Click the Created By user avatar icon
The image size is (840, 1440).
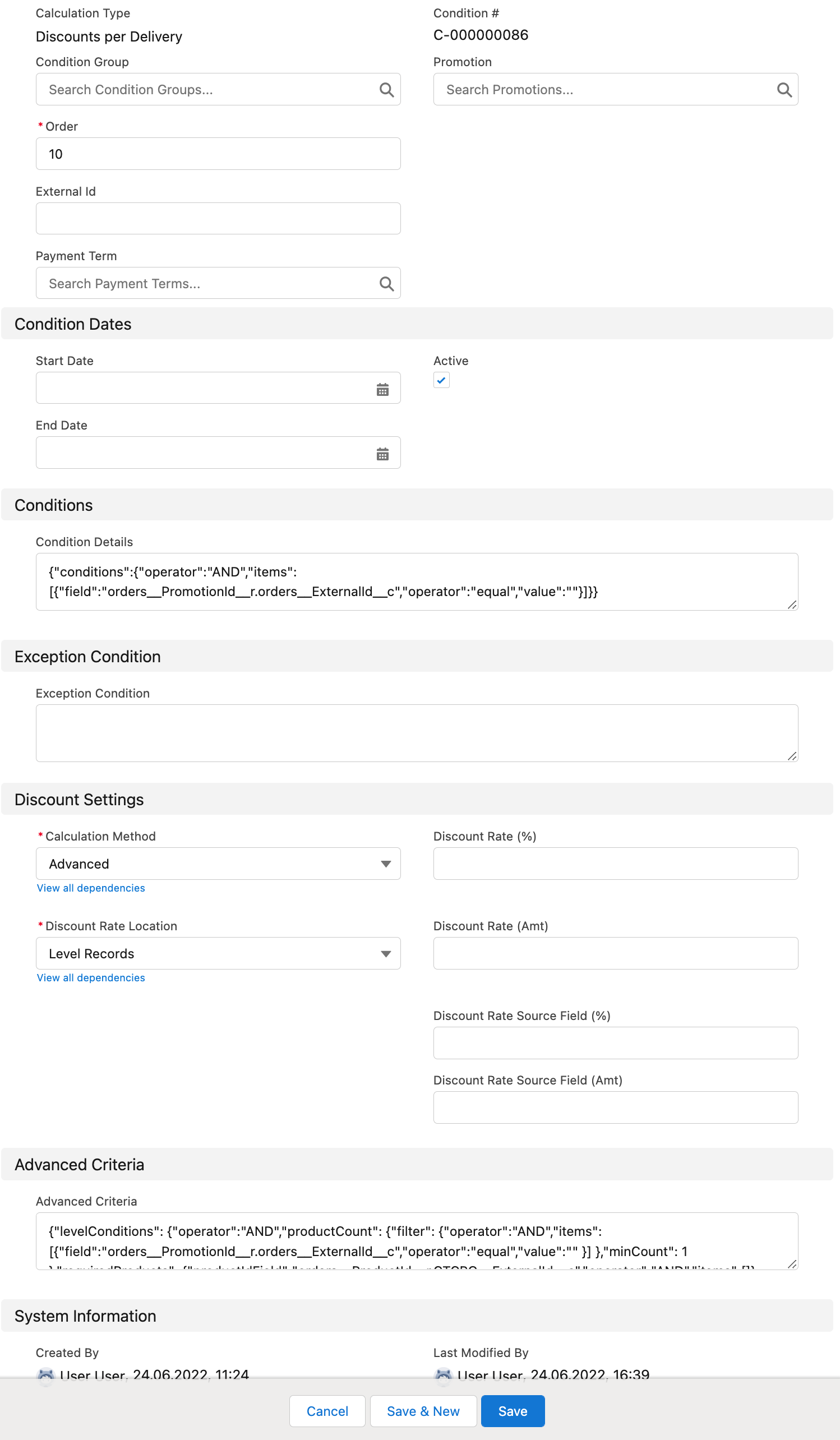46,1374
